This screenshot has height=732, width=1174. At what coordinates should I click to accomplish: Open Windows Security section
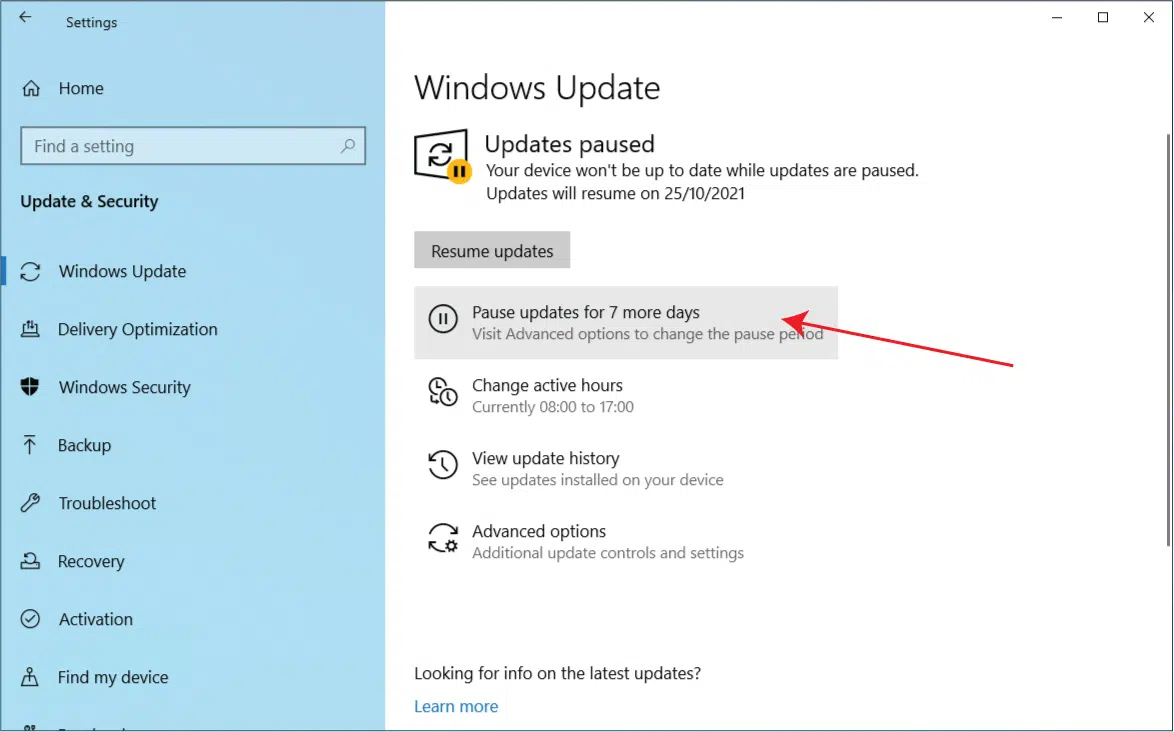(x=124, y=387)
